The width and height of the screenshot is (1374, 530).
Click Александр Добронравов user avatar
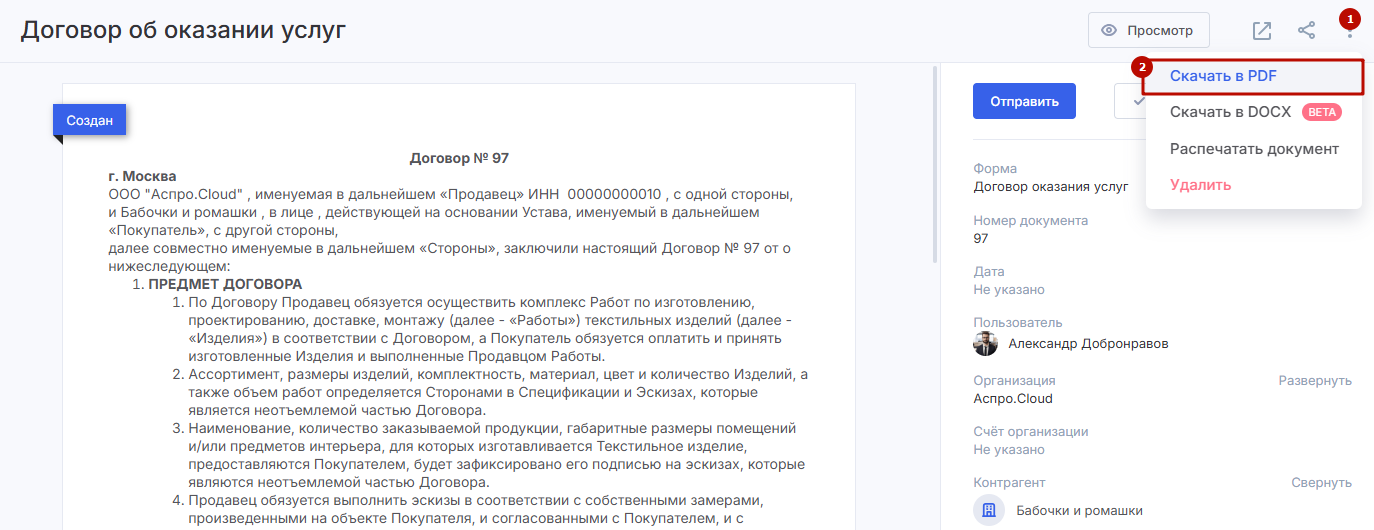pyautogui.click(x=985, y=343)
